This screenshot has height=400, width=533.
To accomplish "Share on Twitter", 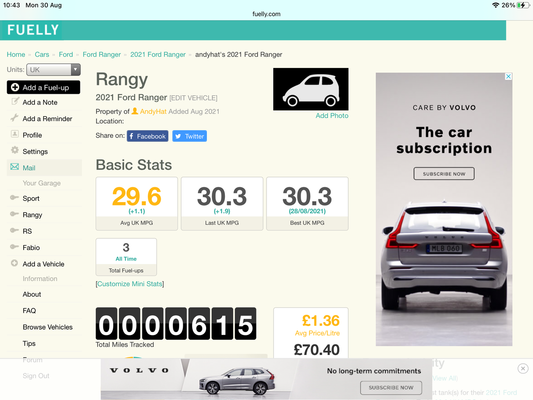I will pos(189,136).
